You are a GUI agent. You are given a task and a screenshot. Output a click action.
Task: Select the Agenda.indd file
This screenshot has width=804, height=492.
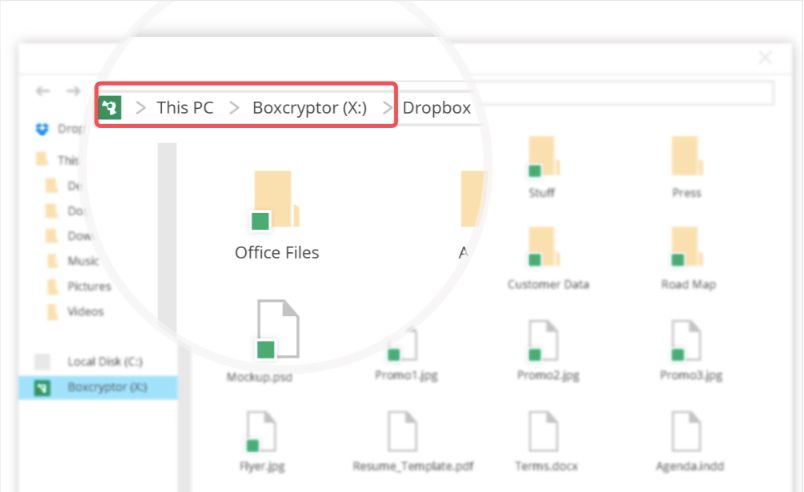coord(690,442)
